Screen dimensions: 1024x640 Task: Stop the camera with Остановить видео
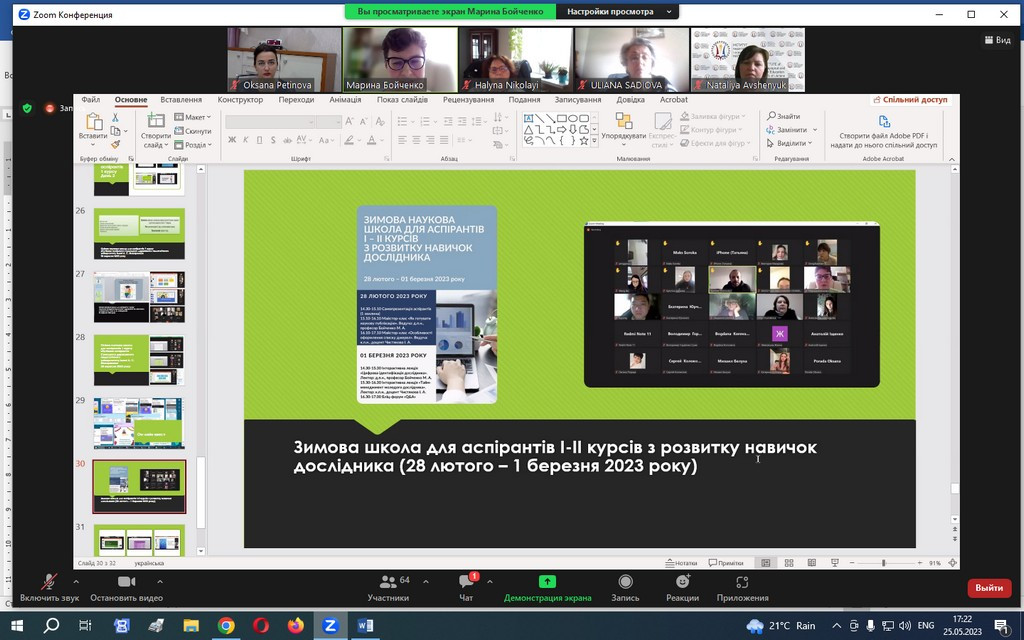pos(127,586)
